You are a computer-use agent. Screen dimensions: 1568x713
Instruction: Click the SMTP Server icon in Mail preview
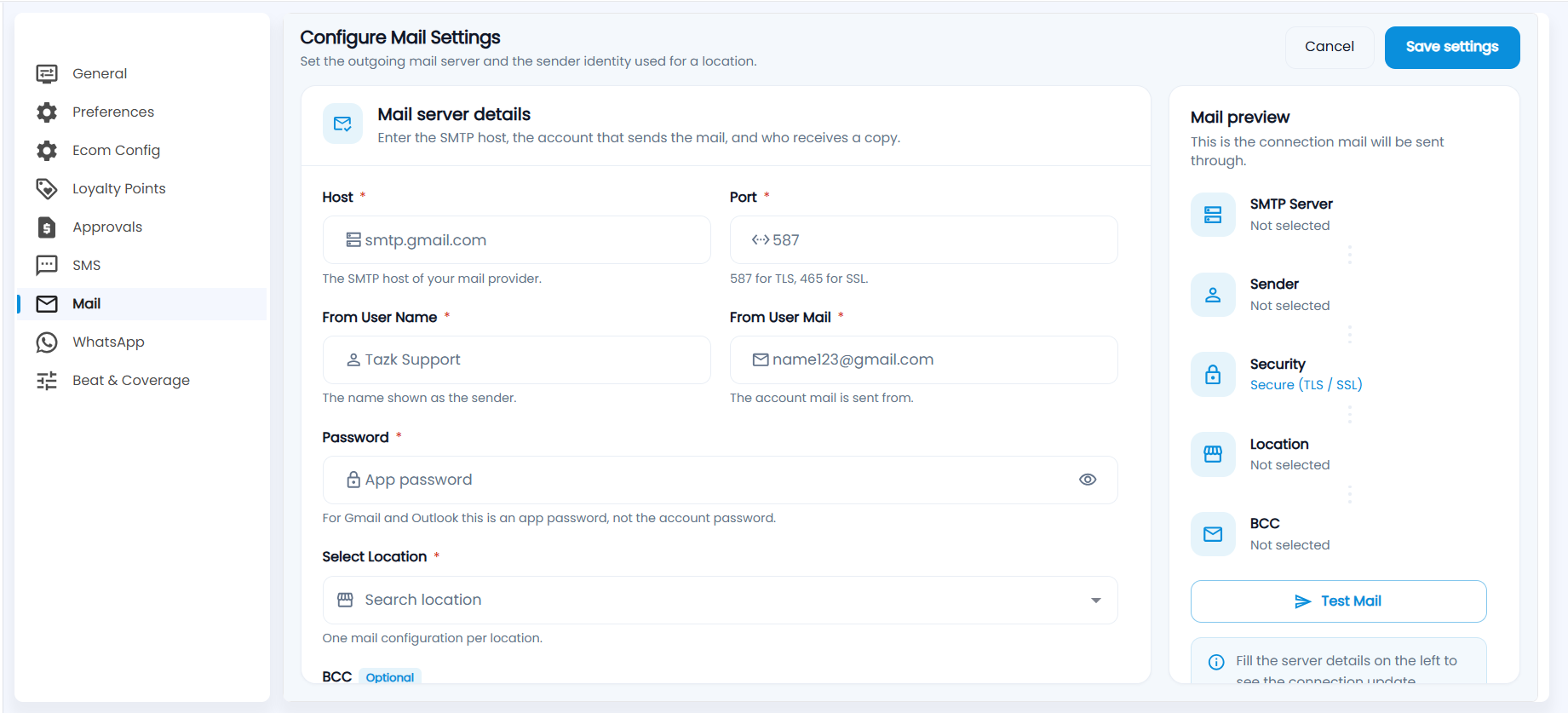1213,215
